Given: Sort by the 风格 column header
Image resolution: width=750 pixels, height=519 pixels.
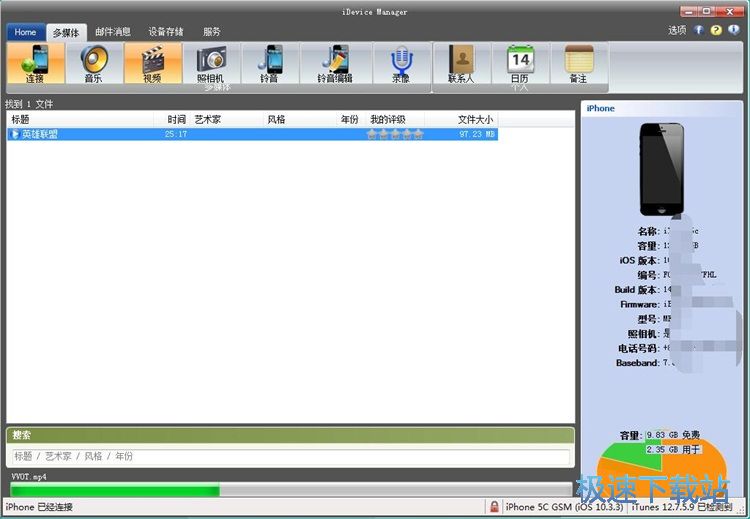Looking at the screenshot, I should (x=300, y=120).
